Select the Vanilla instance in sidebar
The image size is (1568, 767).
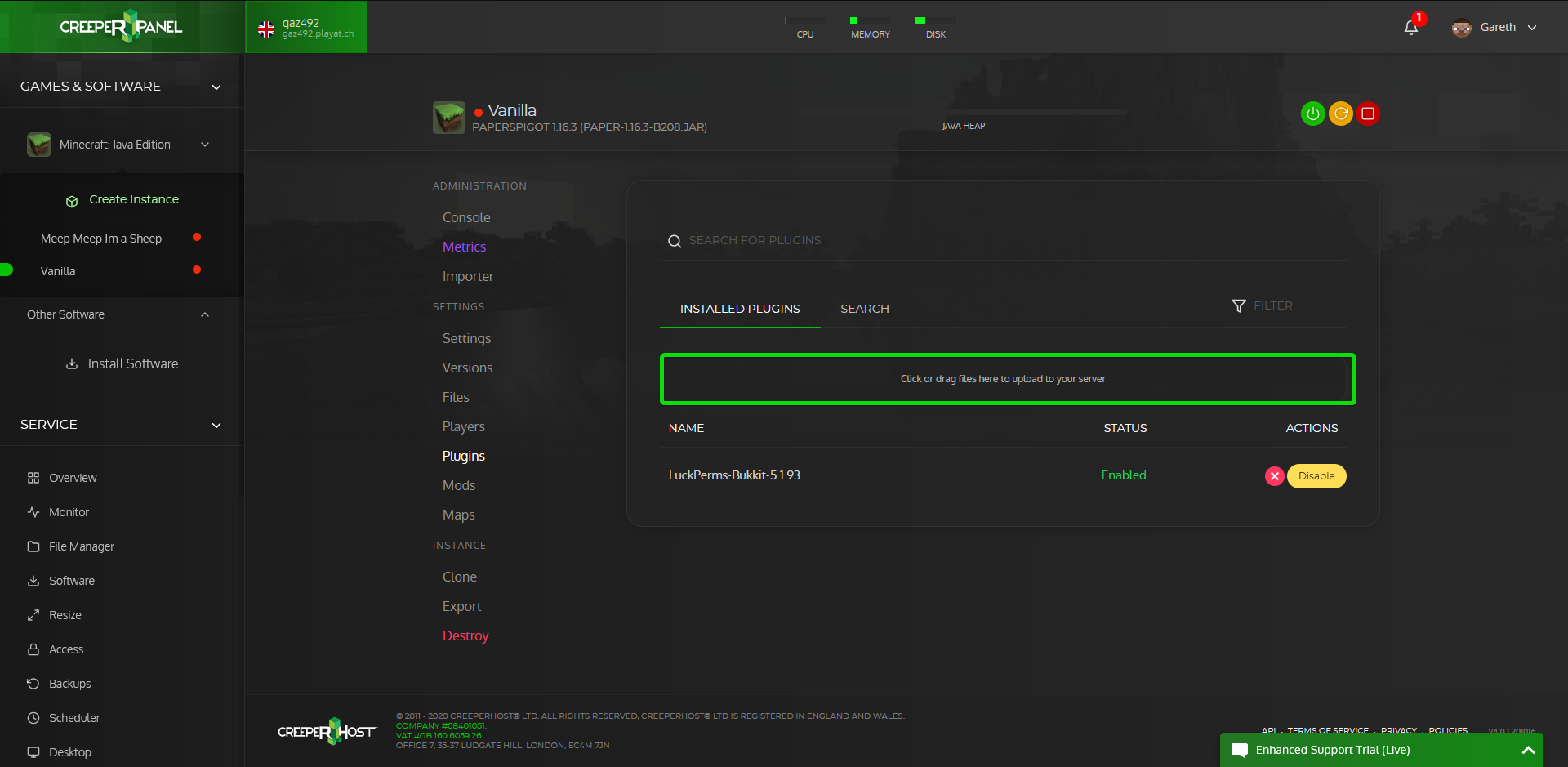pyautogui.click(x=58, y=271)
